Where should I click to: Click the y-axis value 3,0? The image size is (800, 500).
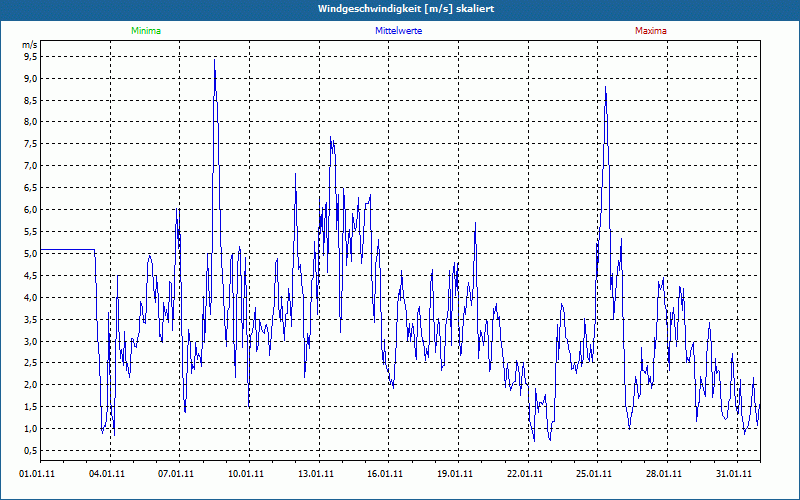[31, 341]
